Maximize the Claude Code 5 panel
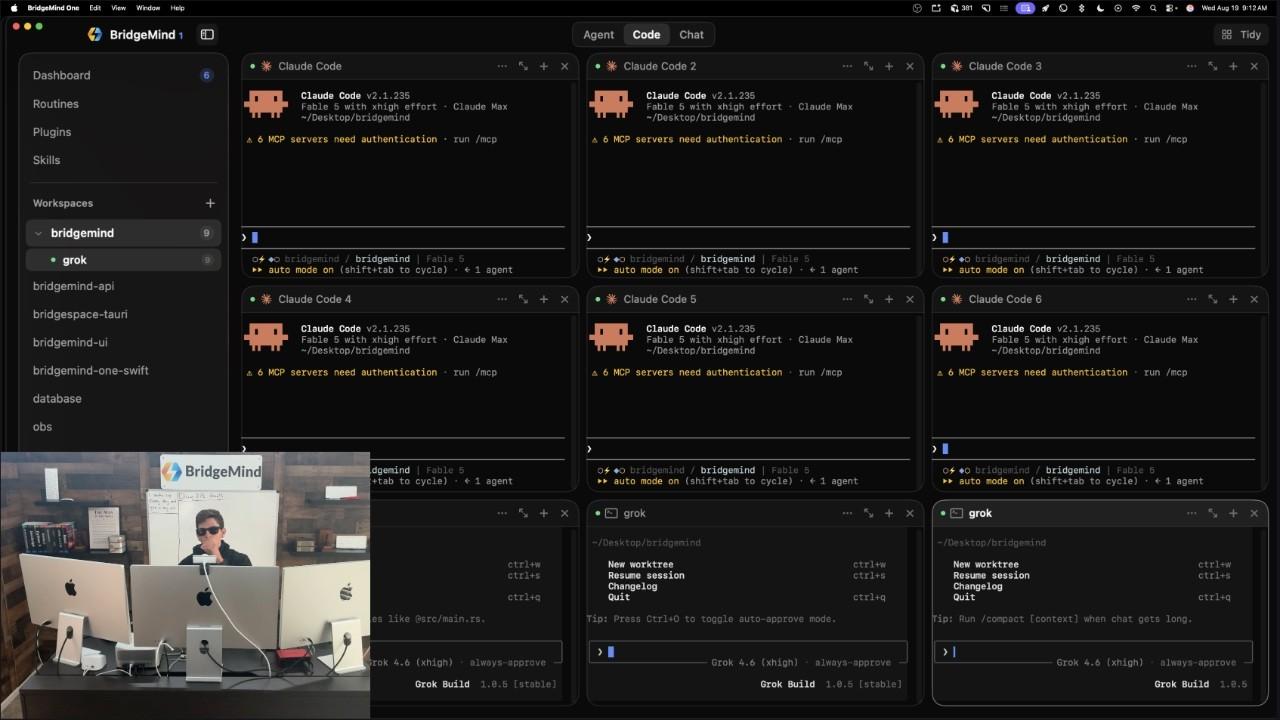The image size is (1280, 720). point(868,299)
